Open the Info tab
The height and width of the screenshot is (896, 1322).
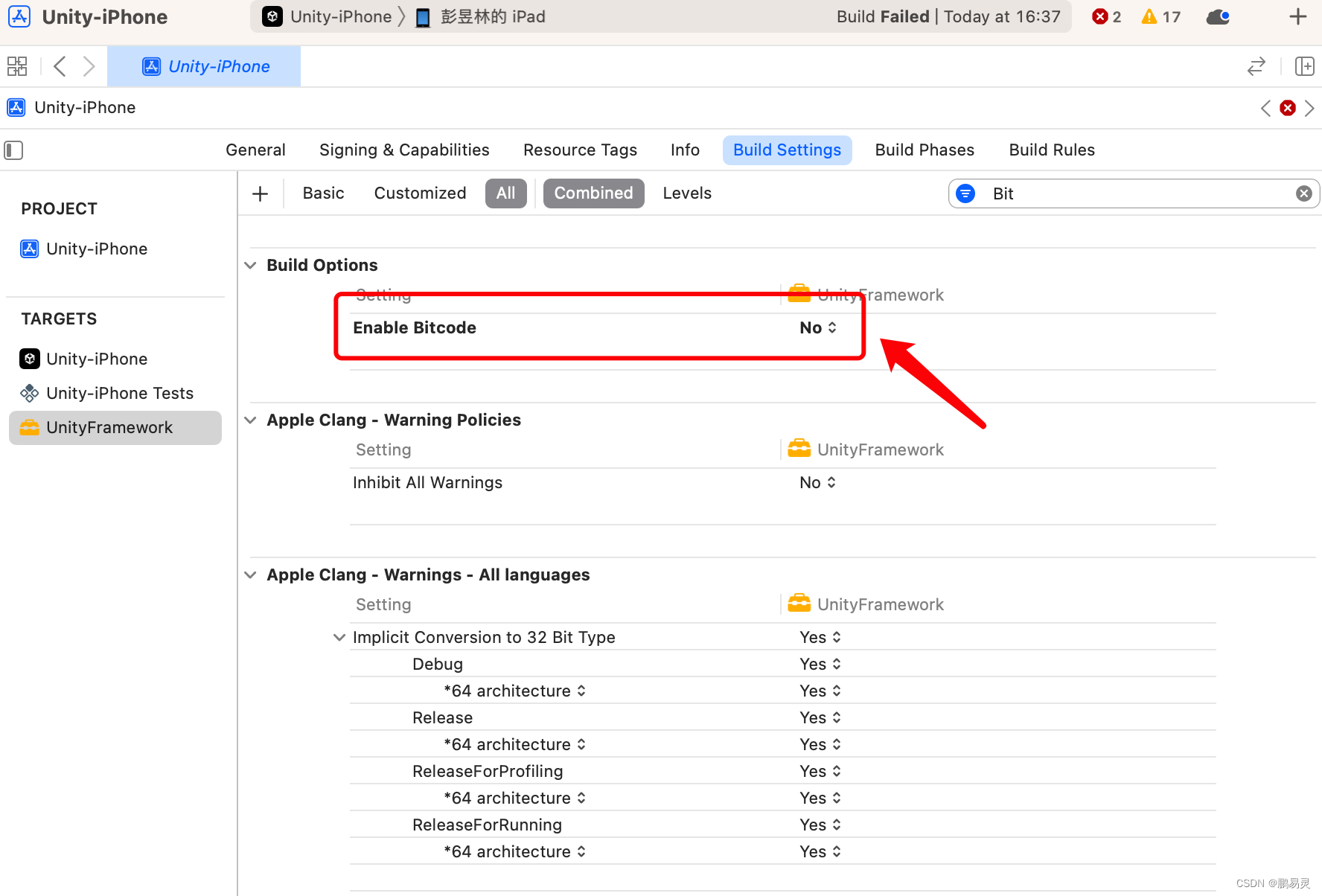pos(685,150)
